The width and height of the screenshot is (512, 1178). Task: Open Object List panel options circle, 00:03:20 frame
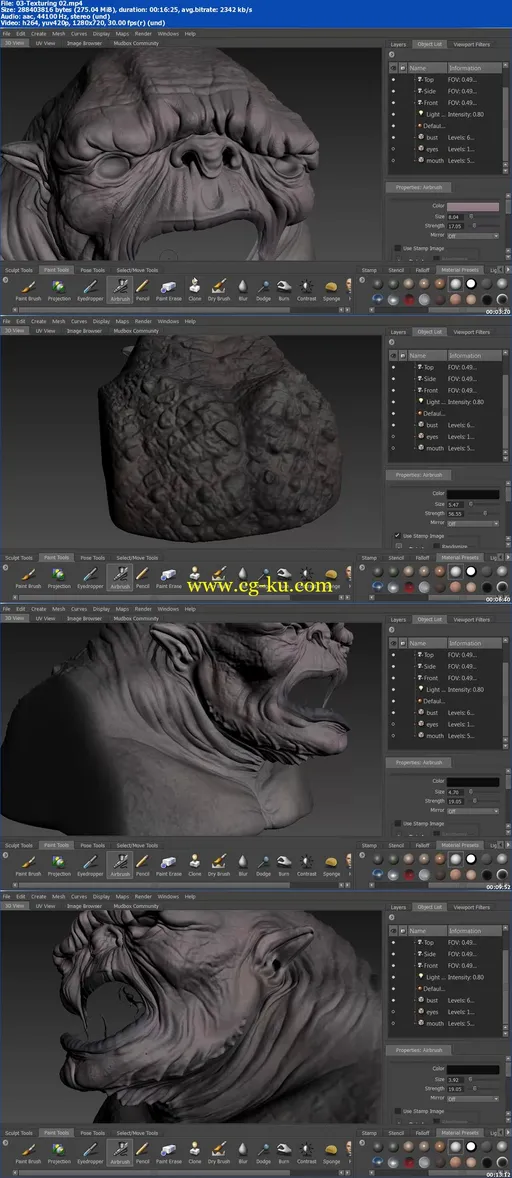392,54
